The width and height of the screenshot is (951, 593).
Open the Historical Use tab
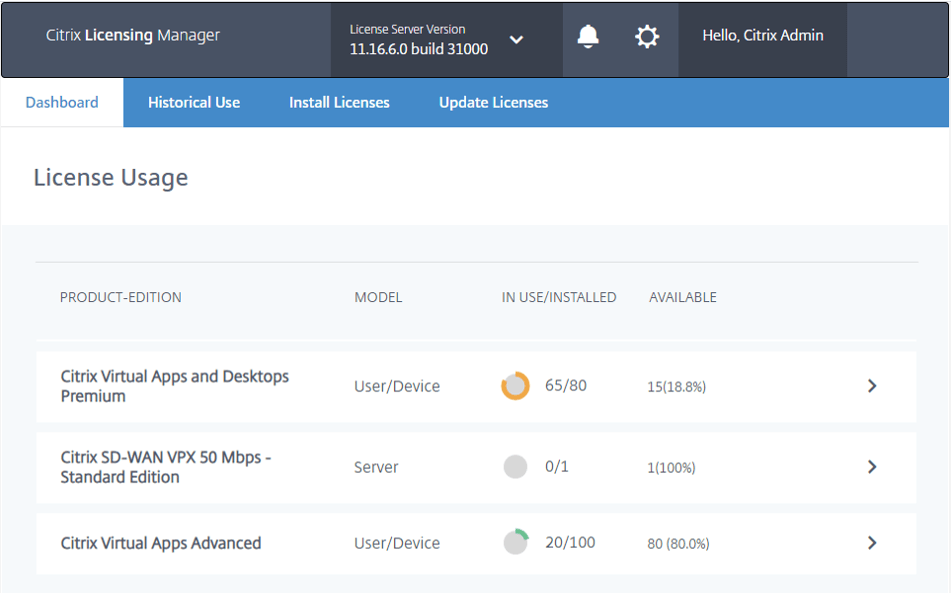[x=194, y=102]
